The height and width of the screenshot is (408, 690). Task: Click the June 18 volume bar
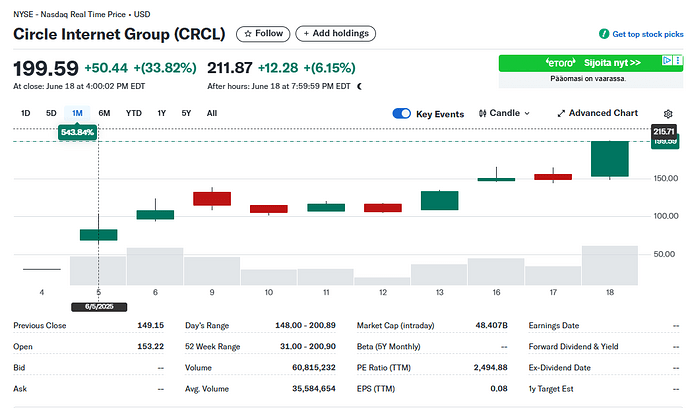pyautogui.click(x=610, y=265)
